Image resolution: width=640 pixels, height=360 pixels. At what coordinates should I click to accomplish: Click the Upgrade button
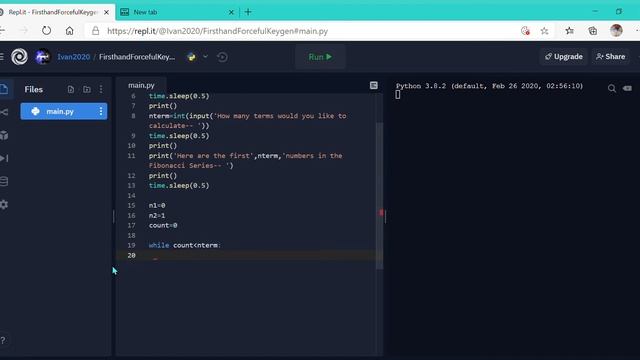click(564, 57)
